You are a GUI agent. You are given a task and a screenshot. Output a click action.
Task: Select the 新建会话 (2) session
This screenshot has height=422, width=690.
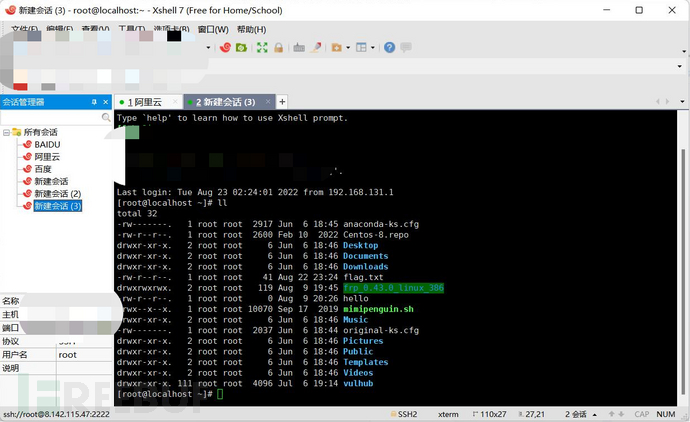pyautogui.click(x=58, y=194)
